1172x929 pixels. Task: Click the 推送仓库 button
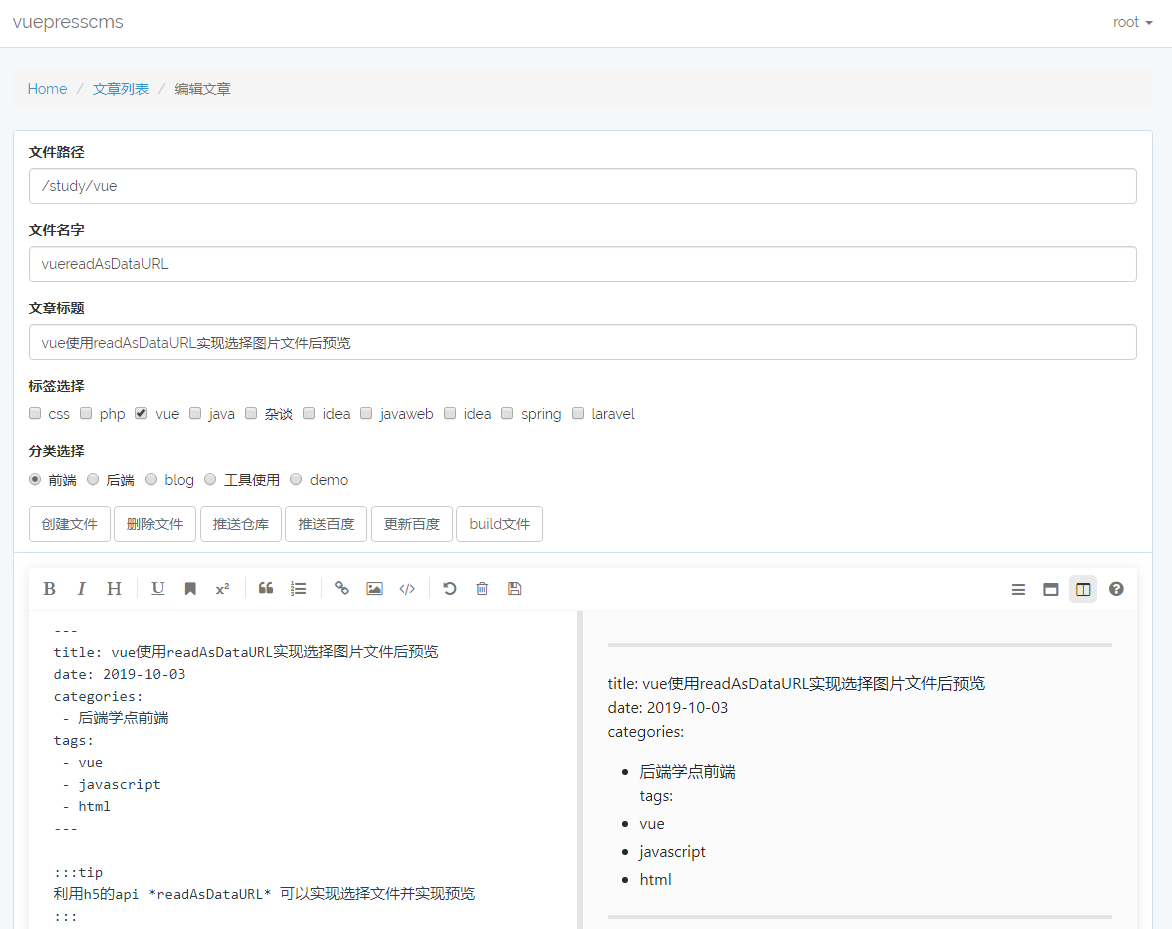click(241, 524)
